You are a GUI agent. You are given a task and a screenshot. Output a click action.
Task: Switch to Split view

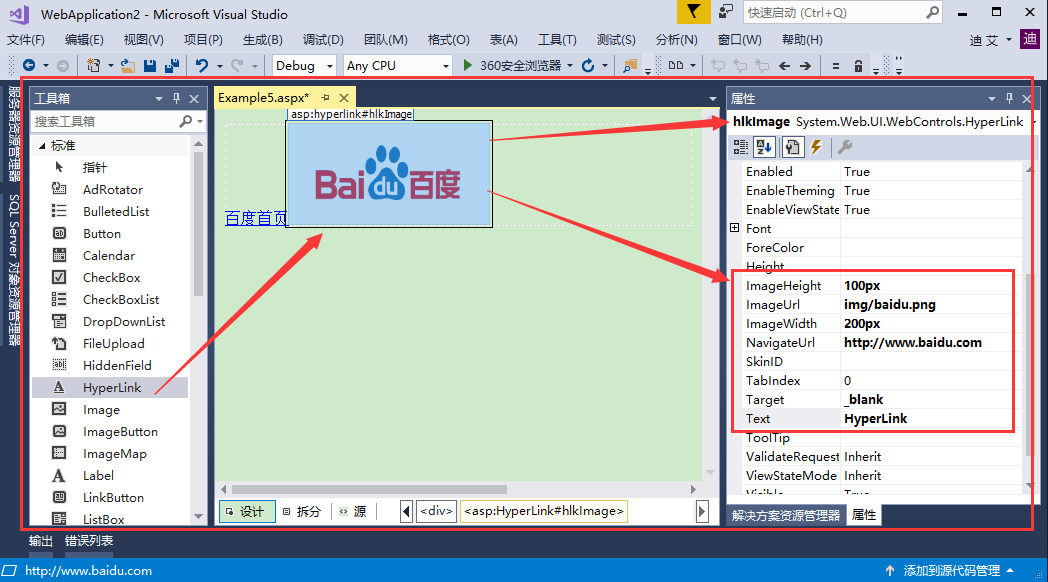(302, 511)
